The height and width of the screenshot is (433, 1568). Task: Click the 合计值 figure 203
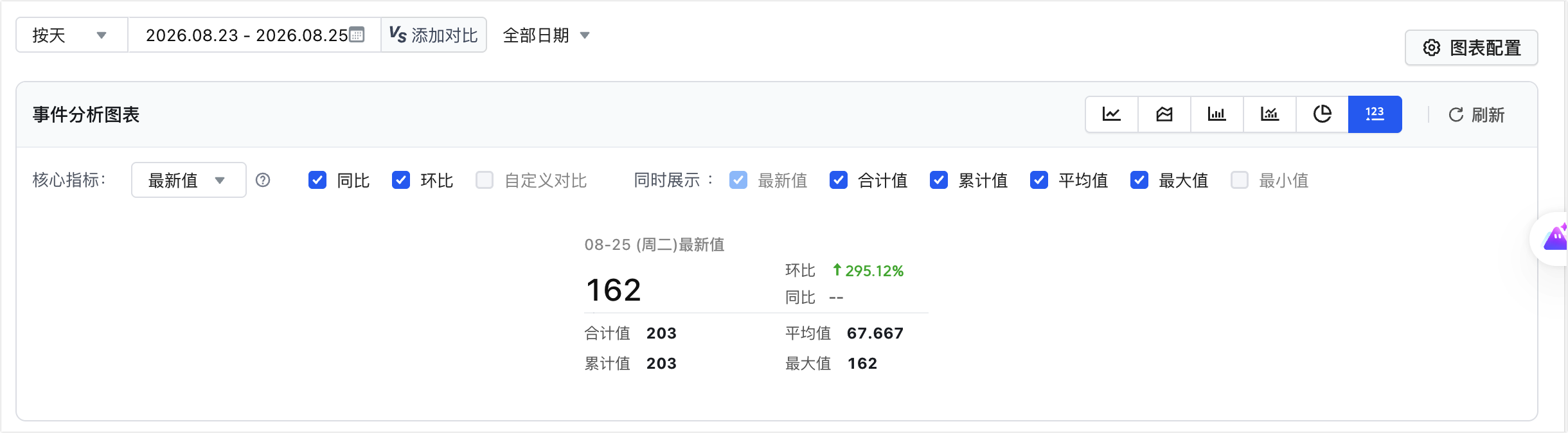pyautogui.click(x=661, y=333)
